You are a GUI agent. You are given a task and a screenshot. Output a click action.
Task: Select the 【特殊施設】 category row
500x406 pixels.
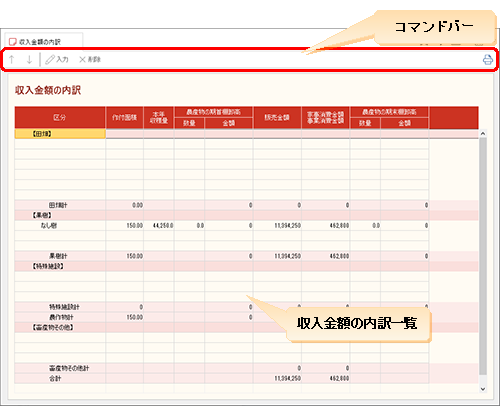pos(247,266)
